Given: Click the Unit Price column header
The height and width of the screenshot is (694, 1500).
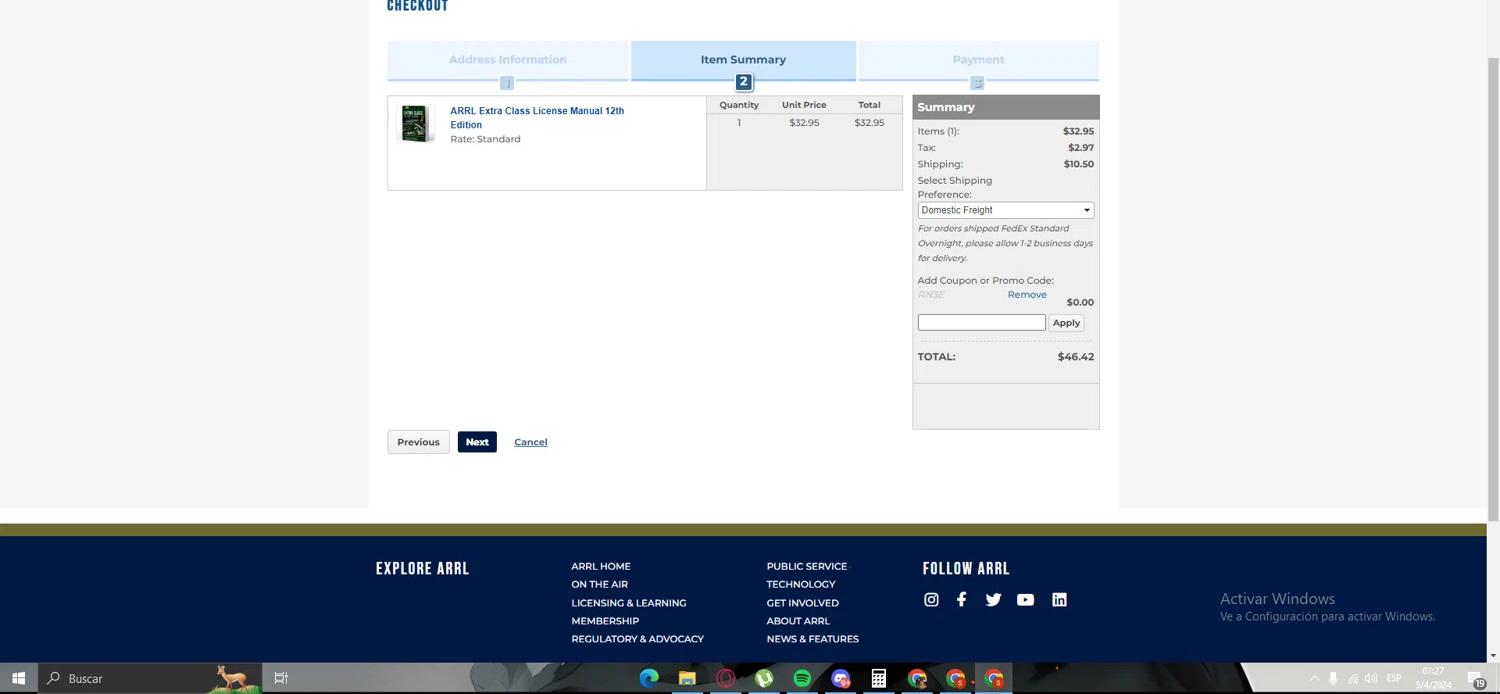Looking at the screenshot, I should 804,105.
